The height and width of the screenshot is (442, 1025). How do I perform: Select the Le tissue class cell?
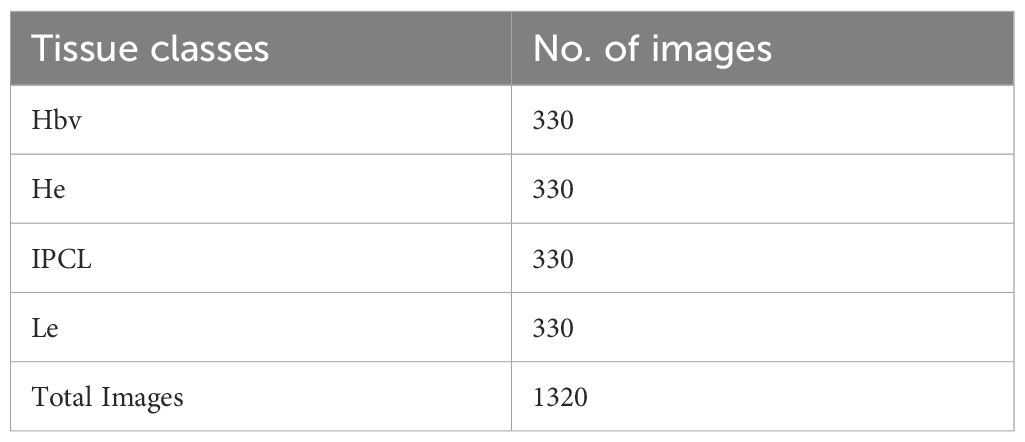pyautogui.click(x=261, y=328)
